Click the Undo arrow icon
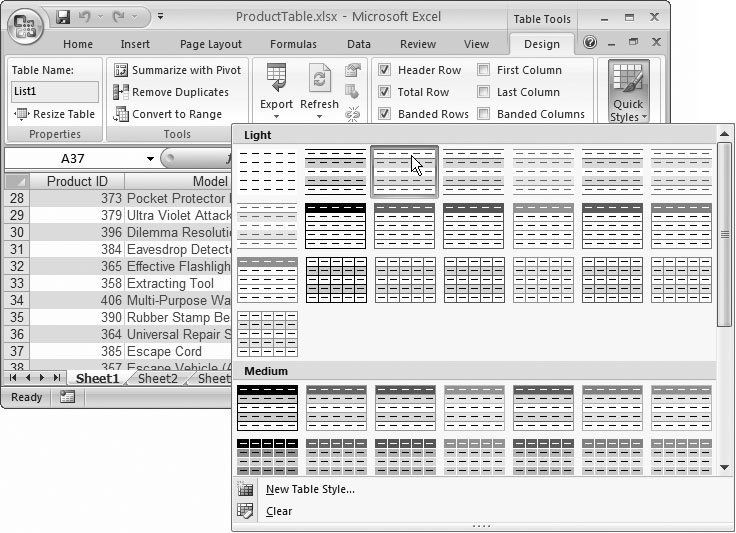736x533 pixels. [x=85, y=17]
